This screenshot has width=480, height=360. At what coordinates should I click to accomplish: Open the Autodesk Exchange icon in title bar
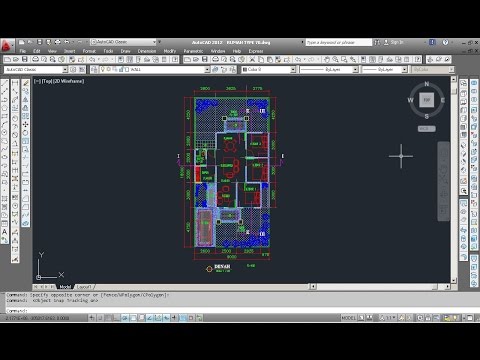point(432,42)
